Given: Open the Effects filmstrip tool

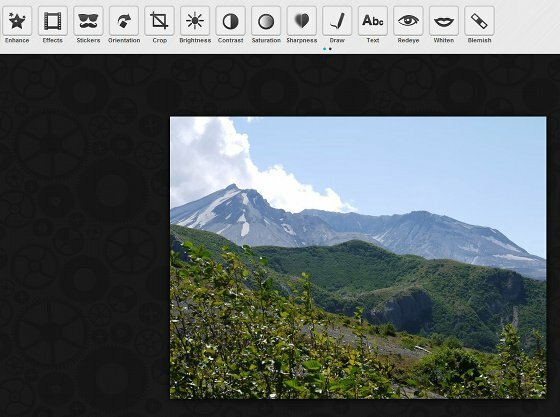Looking at the screenshot, I should pos(52,21).
